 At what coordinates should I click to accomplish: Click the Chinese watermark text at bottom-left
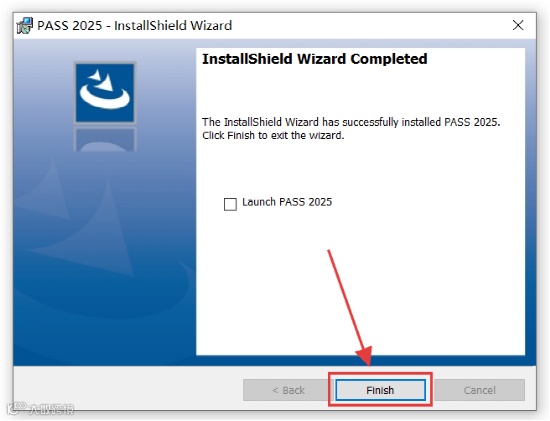point(51,409)
